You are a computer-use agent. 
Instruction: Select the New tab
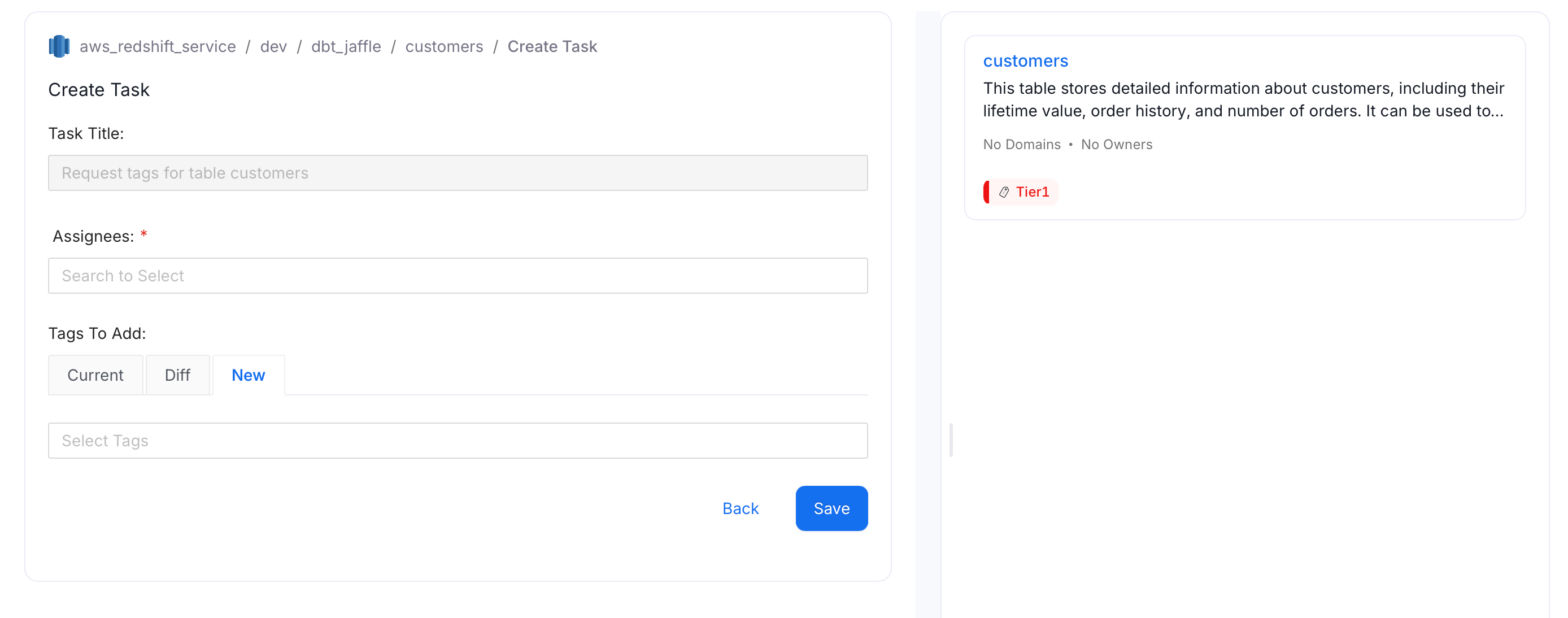coord(249,375)
